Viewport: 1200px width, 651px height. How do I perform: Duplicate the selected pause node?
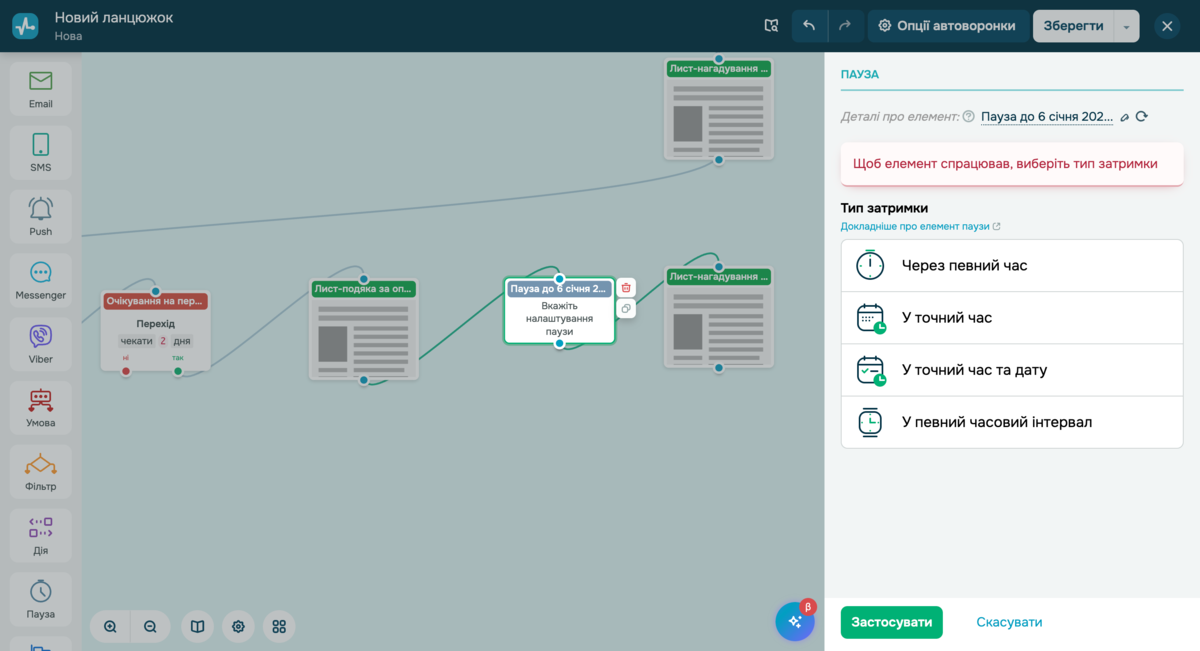click(x=626, y=309)
